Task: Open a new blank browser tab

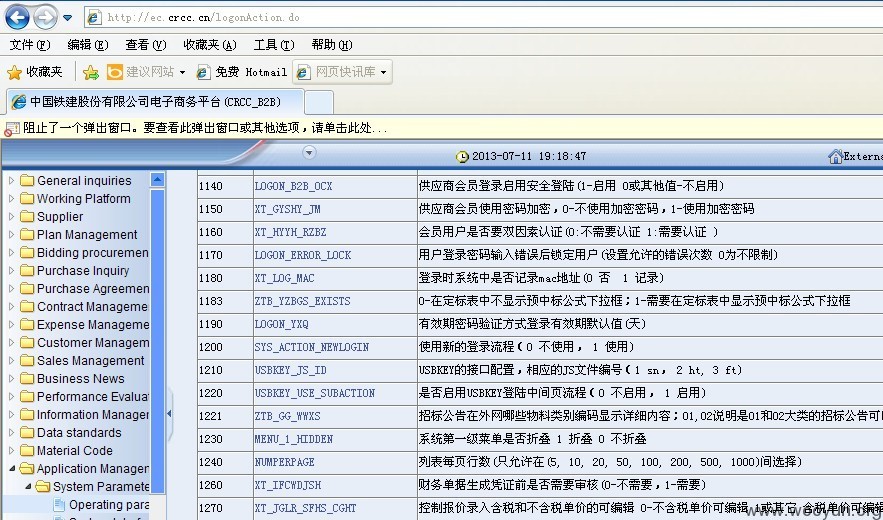Action: (319, 103)
